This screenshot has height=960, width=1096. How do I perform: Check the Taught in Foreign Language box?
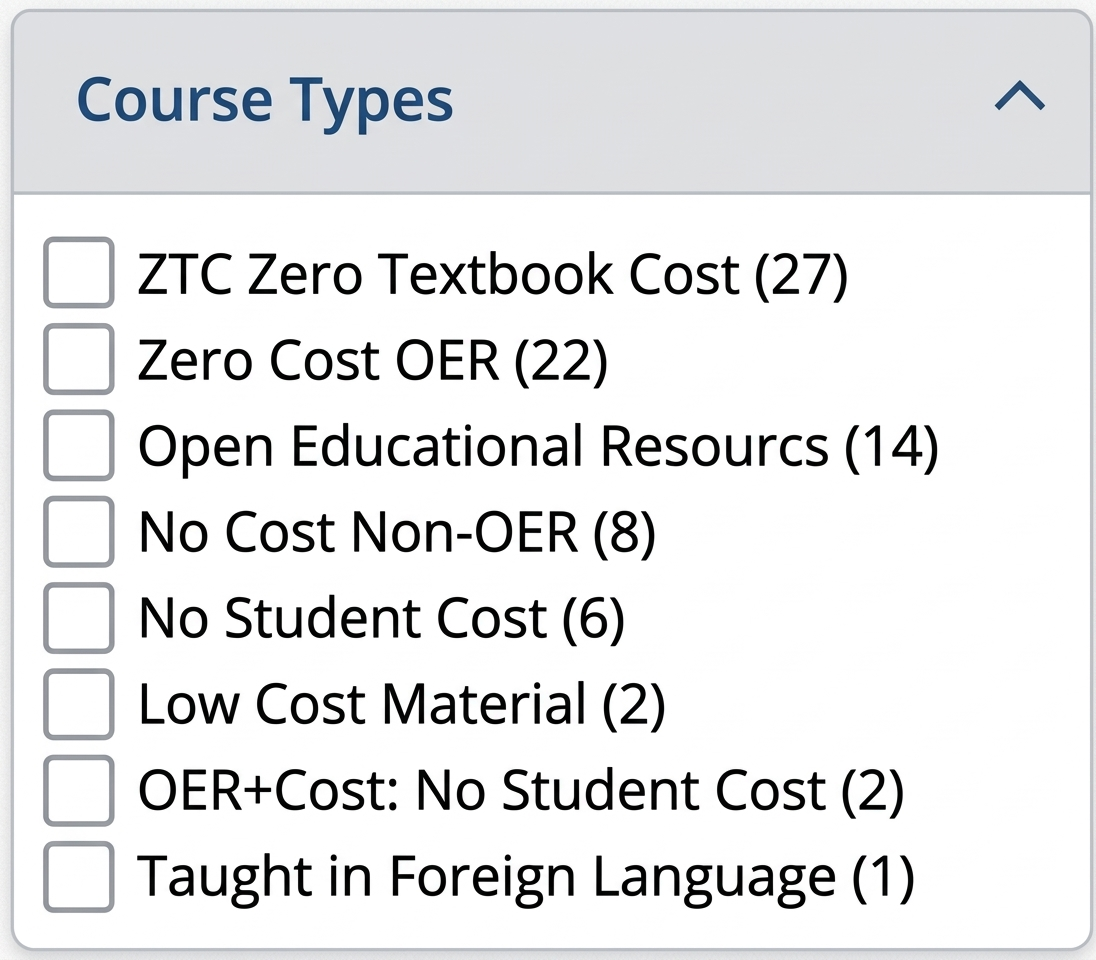coord(78,876)
